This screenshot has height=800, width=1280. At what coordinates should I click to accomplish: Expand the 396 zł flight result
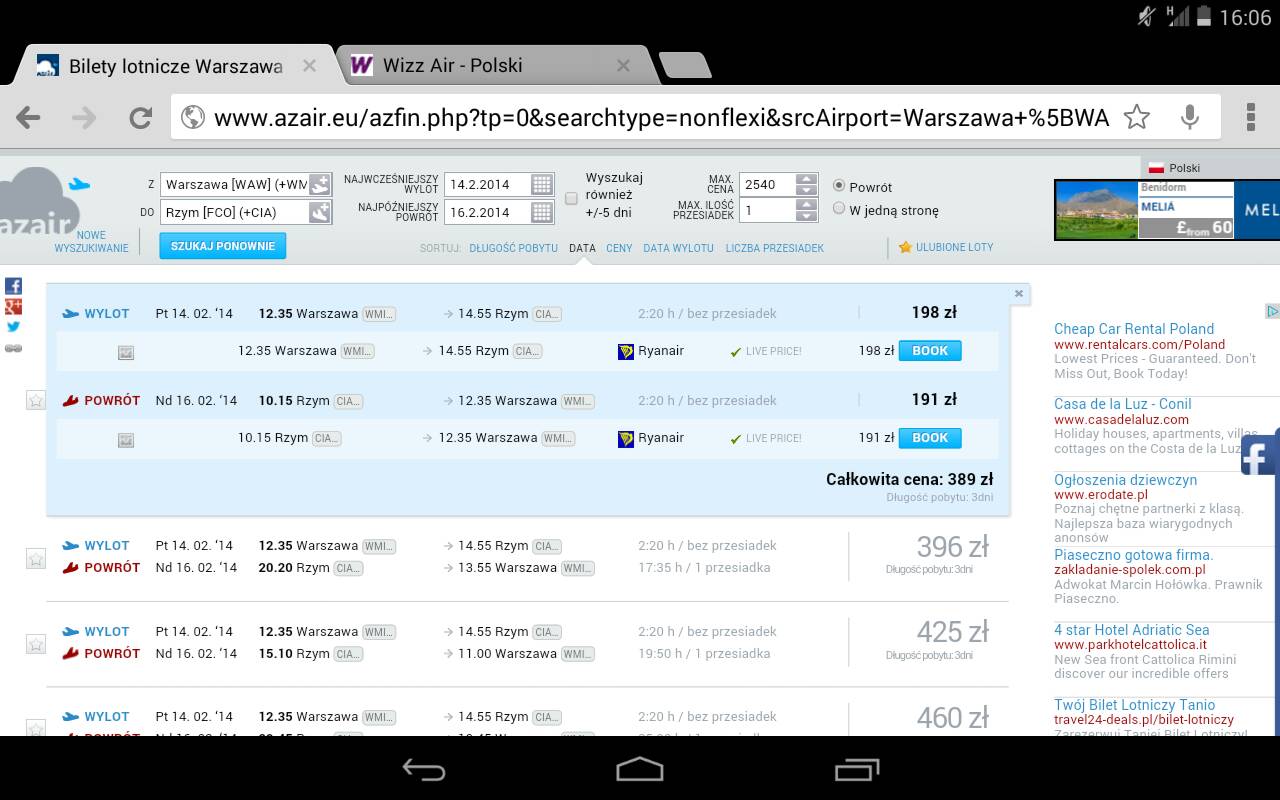pos(527,557)
